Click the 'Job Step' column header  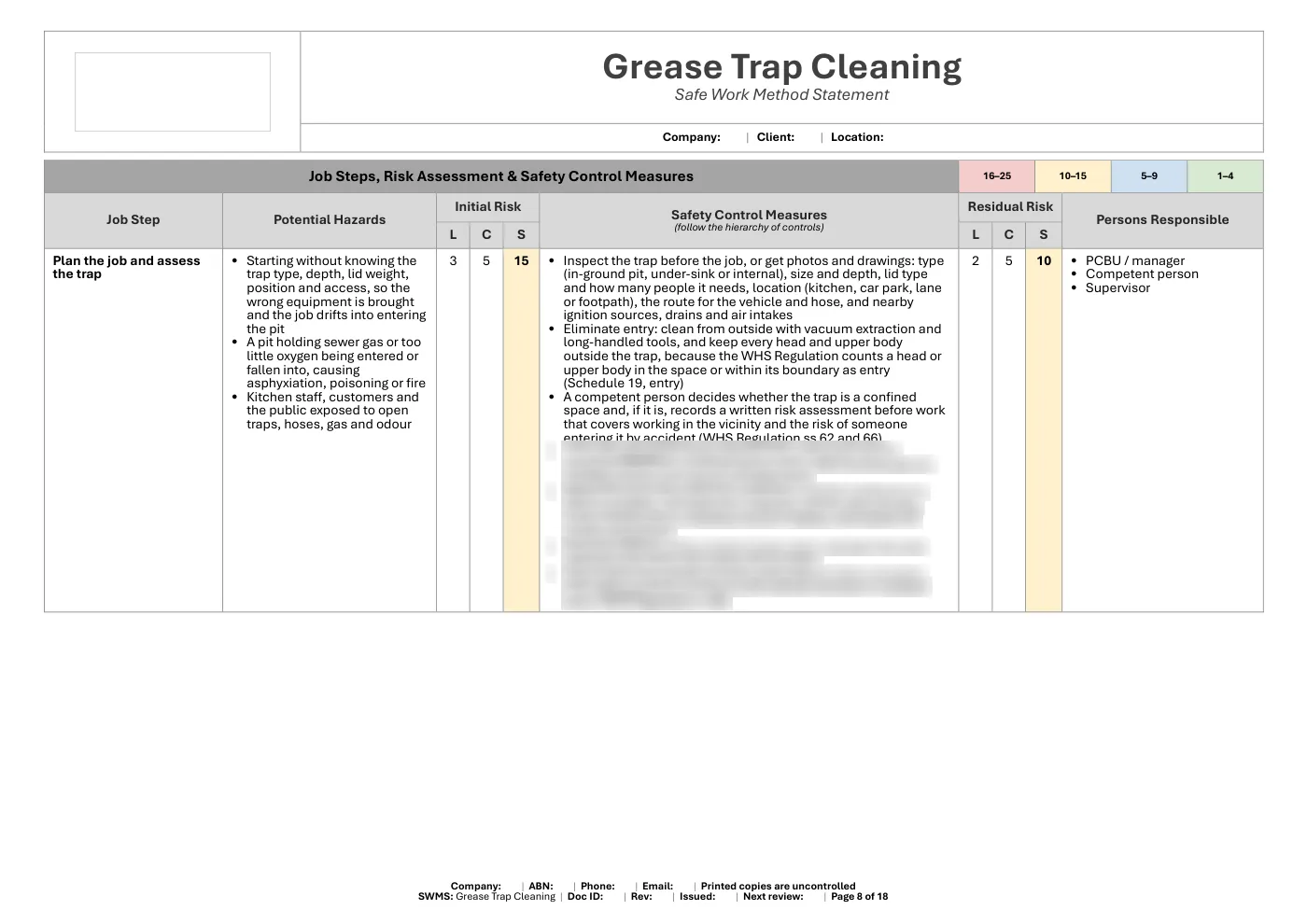click(x=133, y=220)
